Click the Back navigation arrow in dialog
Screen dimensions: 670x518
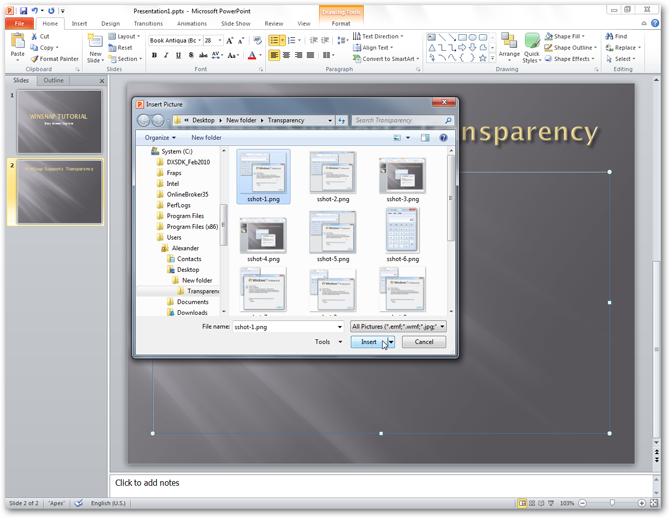[144, 121]
